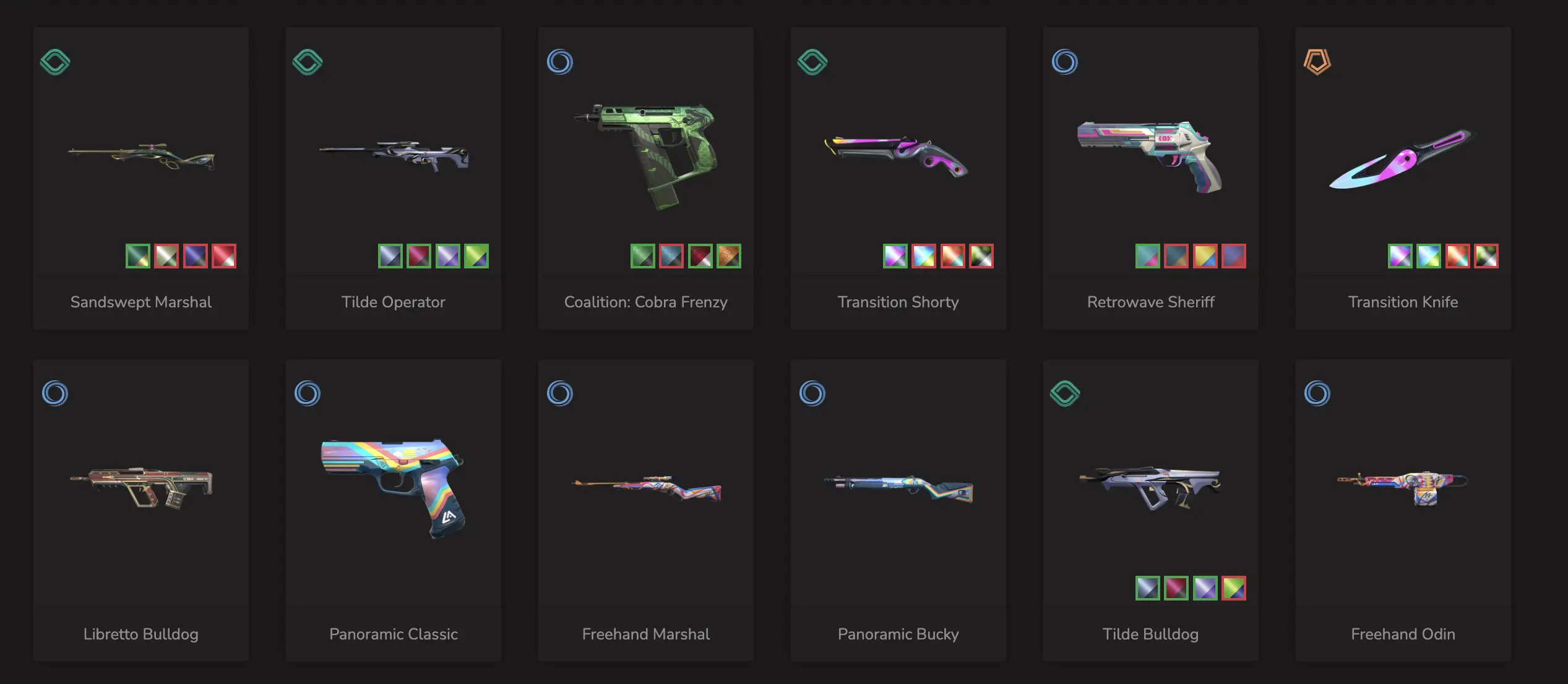Click the blue tier icon on Libretto Bulldog
The image size is (1568, 684).
(55, 393)
